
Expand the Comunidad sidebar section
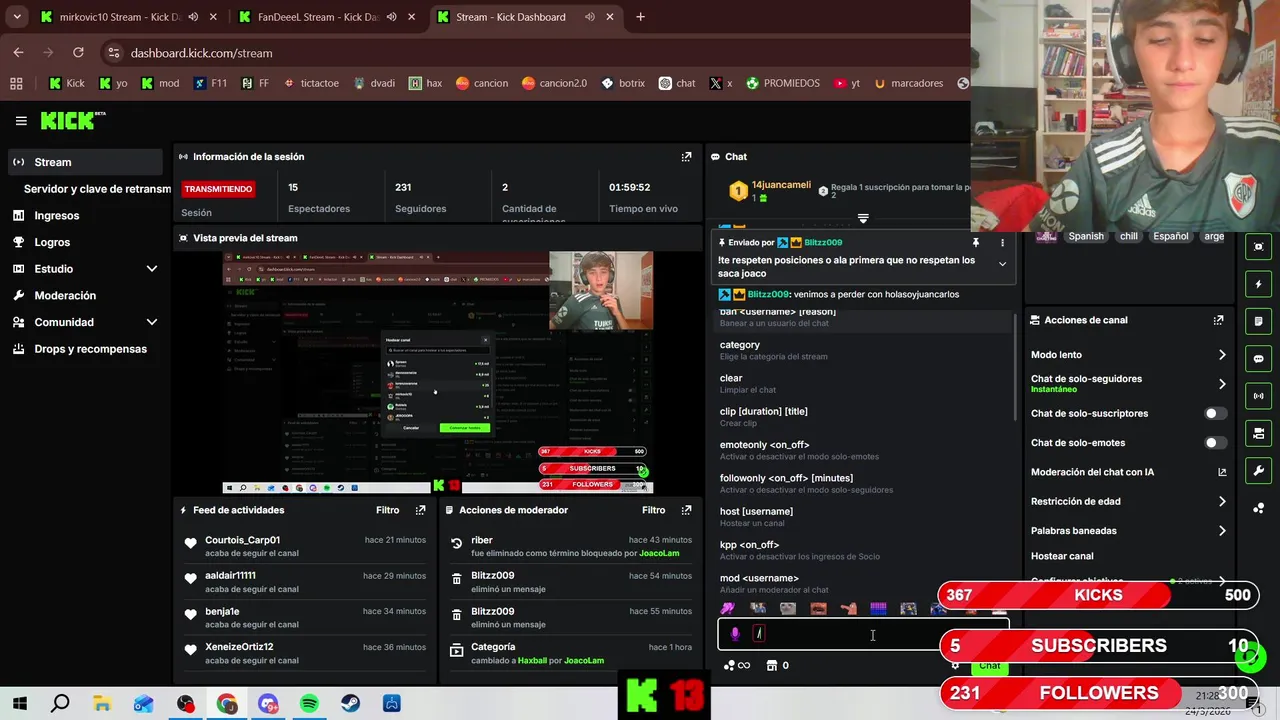[152, 322]
